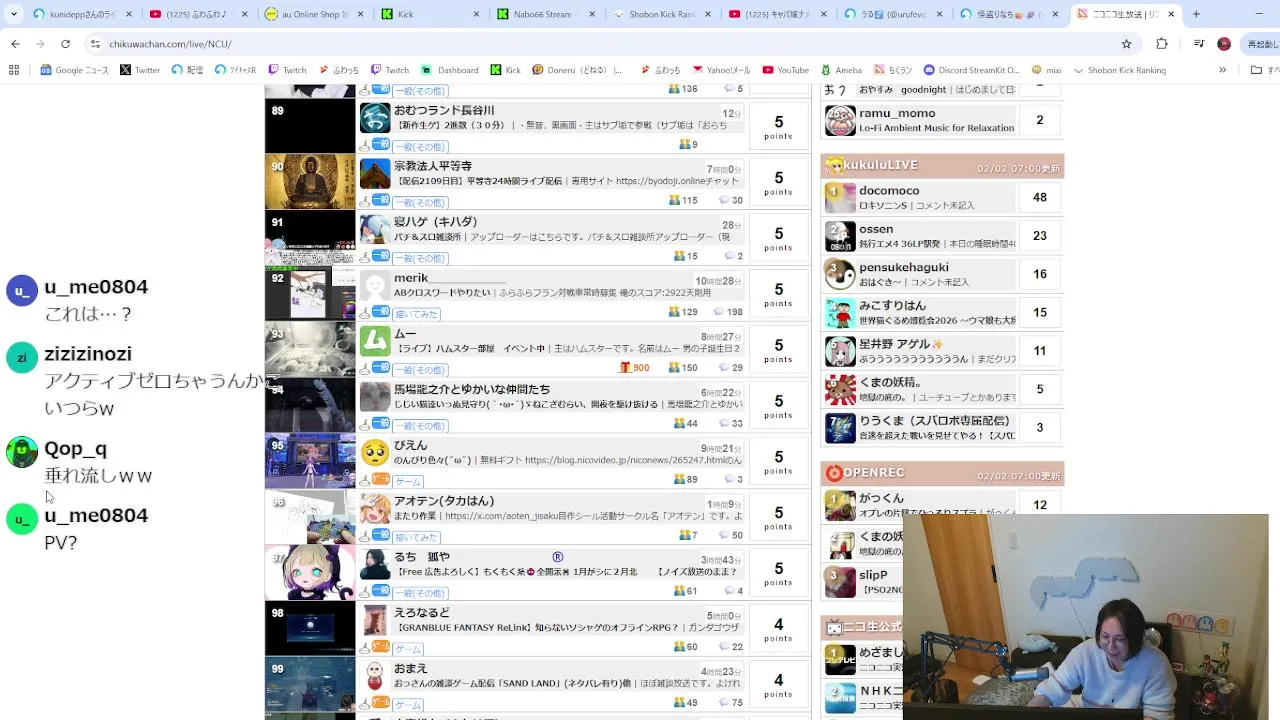Click 一般(その他) tag on ムー row

click(419, 370)
